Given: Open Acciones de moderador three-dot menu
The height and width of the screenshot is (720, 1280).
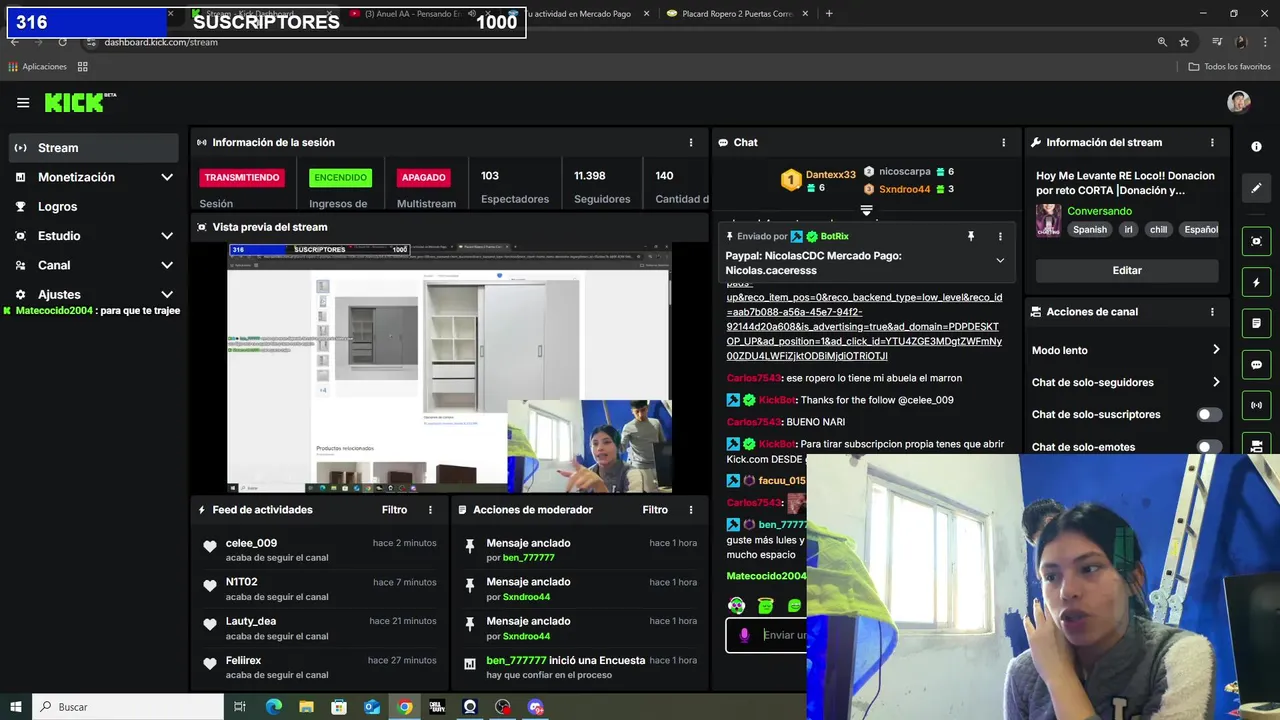Looking at the screenshot, I should coord(690,510).
